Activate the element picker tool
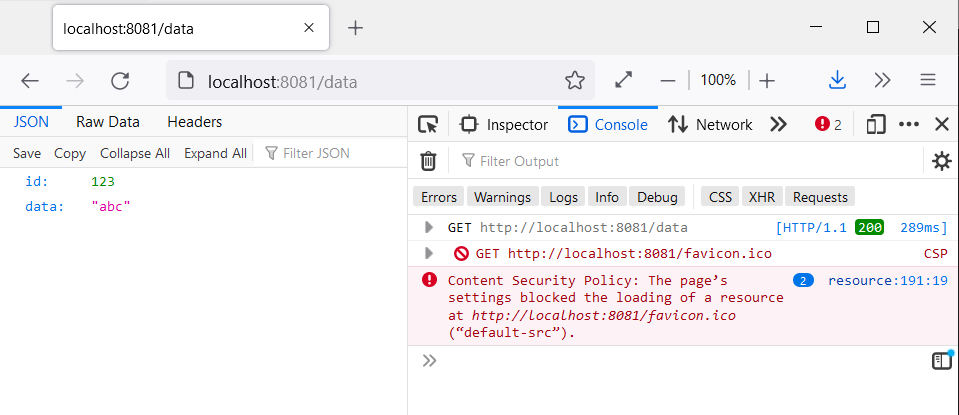 pos(428,125)
